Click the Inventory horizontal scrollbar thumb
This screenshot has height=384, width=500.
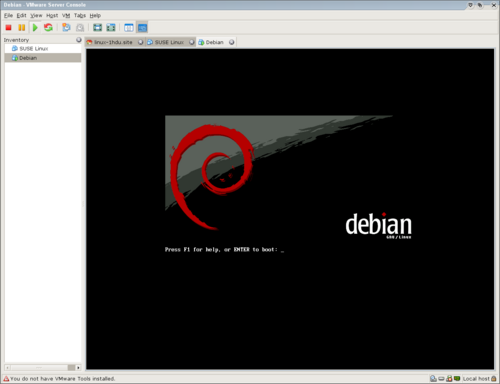pyautogui.click(x=39, y=368)
